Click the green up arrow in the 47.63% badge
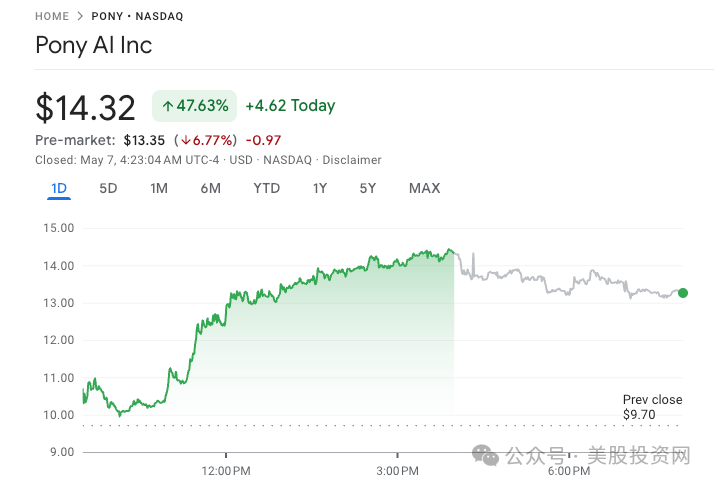This screenshot has width=714, height=485. point(168,106)
